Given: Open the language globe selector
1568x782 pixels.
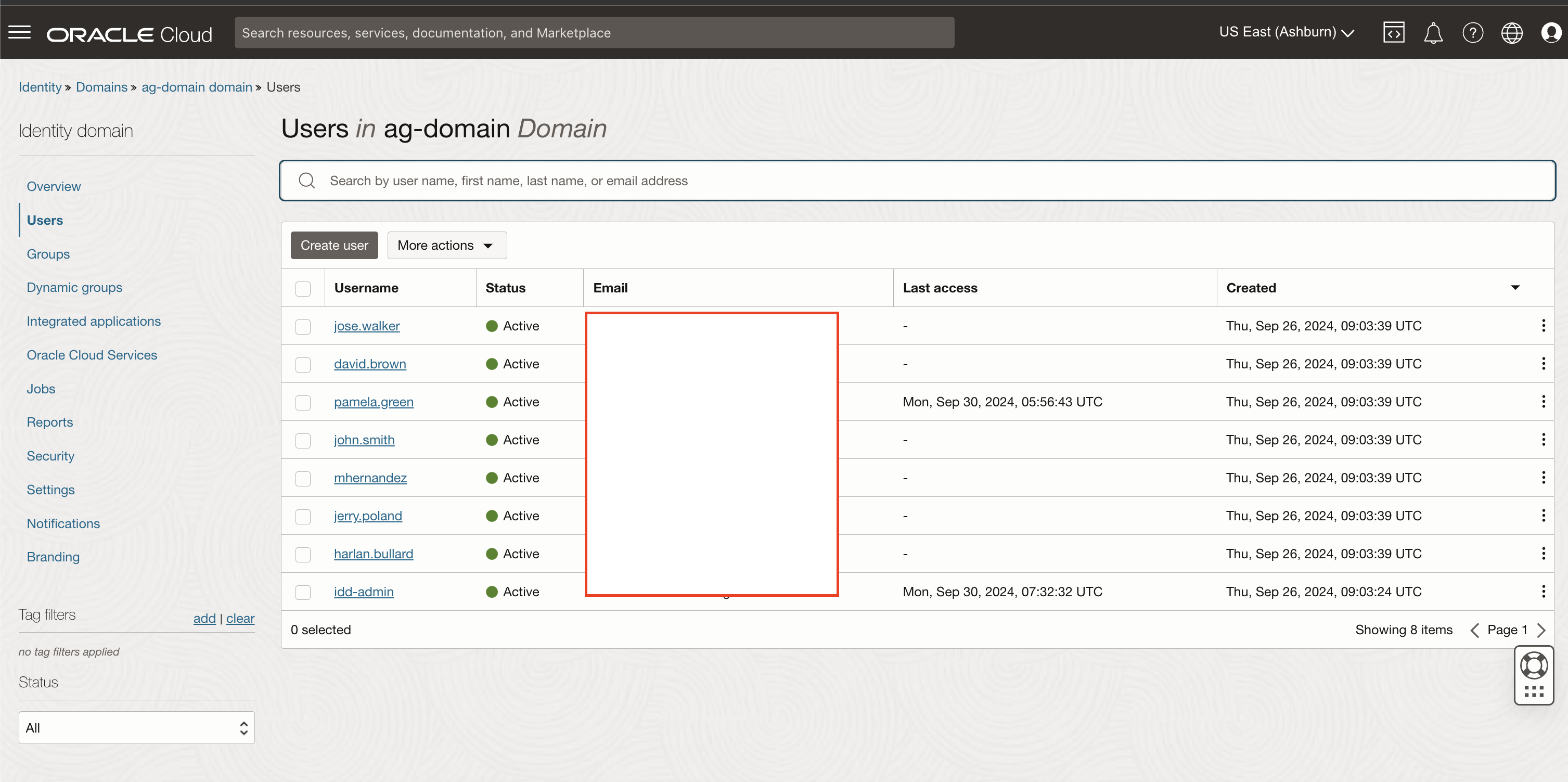Looking at the screenshot, I should click(1512, 32).
